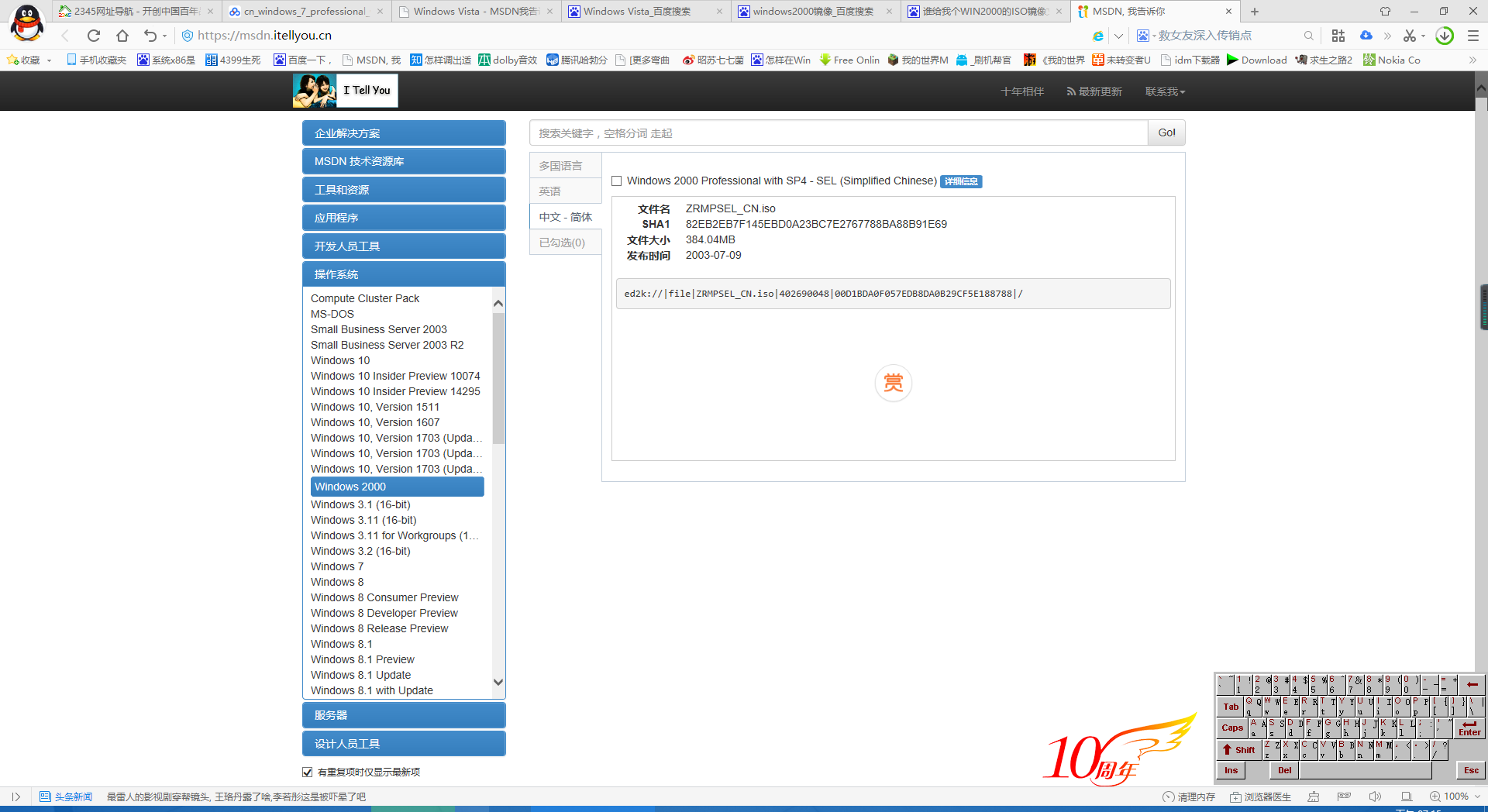Click the browser back arrow
The image size is (1488, 812).
[66, 36]
